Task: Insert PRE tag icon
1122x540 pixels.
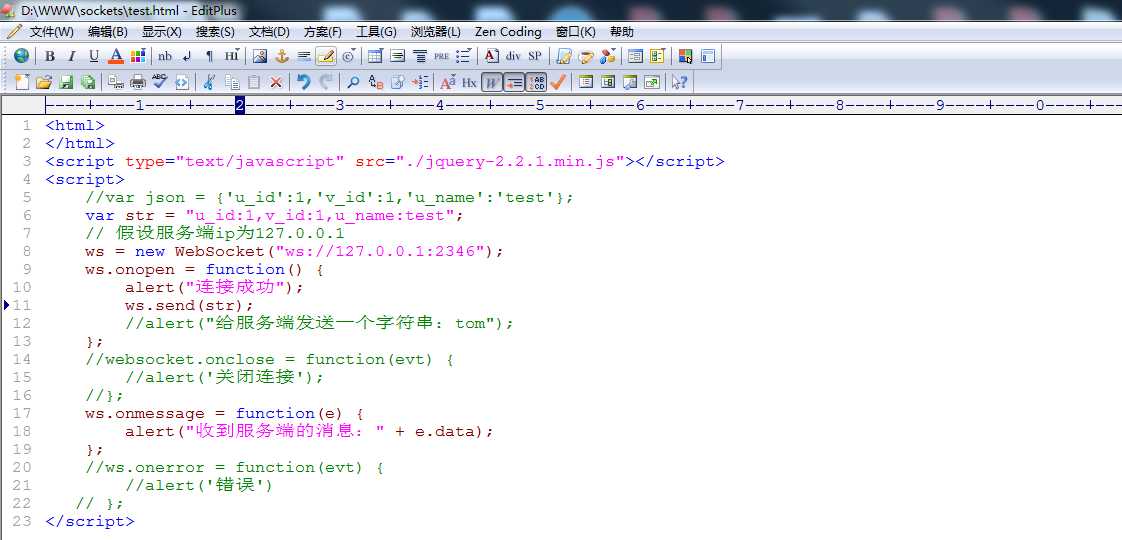Action: point(442,57)
